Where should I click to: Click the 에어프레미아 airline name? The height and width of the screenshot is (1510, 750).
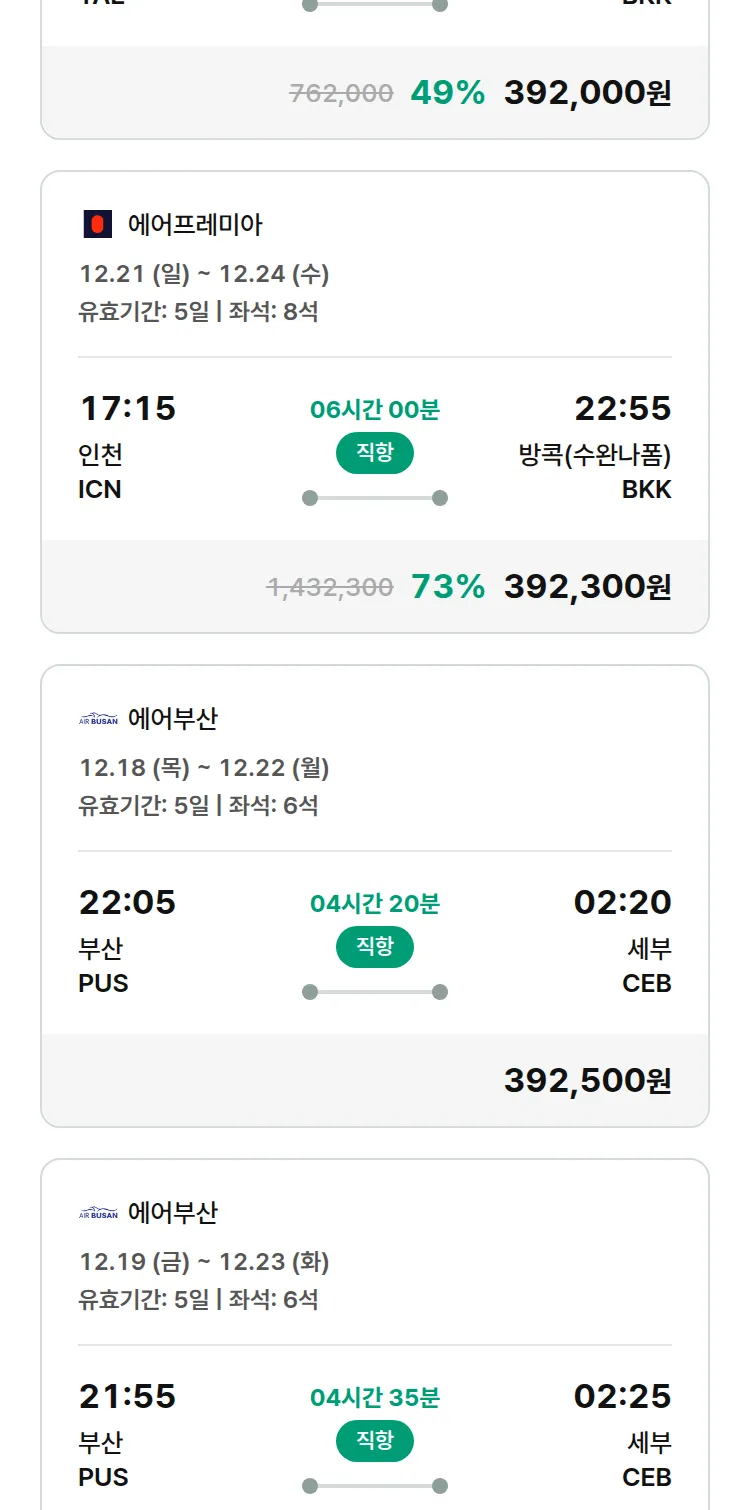tap(195, 225)
